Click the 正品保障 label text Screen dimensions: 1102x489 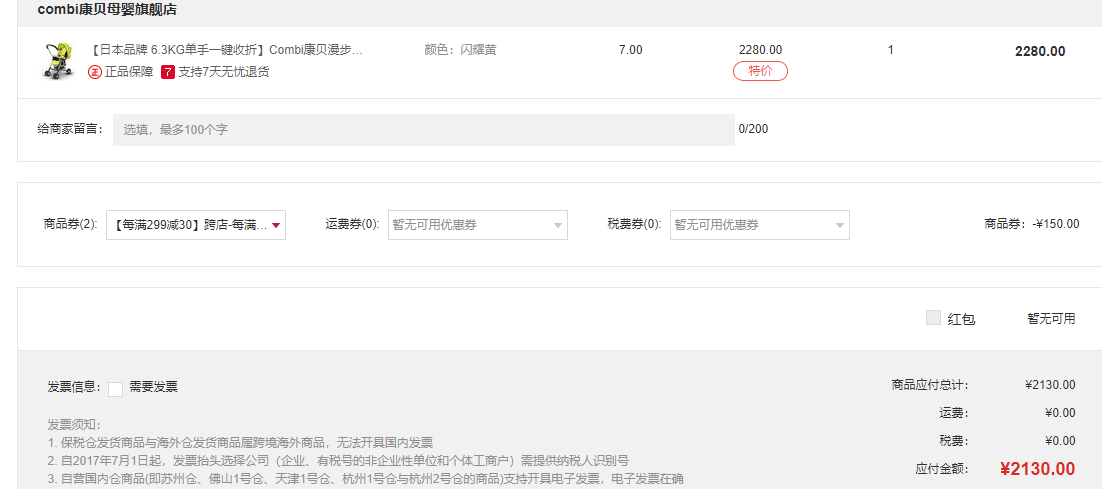[129, 72]
